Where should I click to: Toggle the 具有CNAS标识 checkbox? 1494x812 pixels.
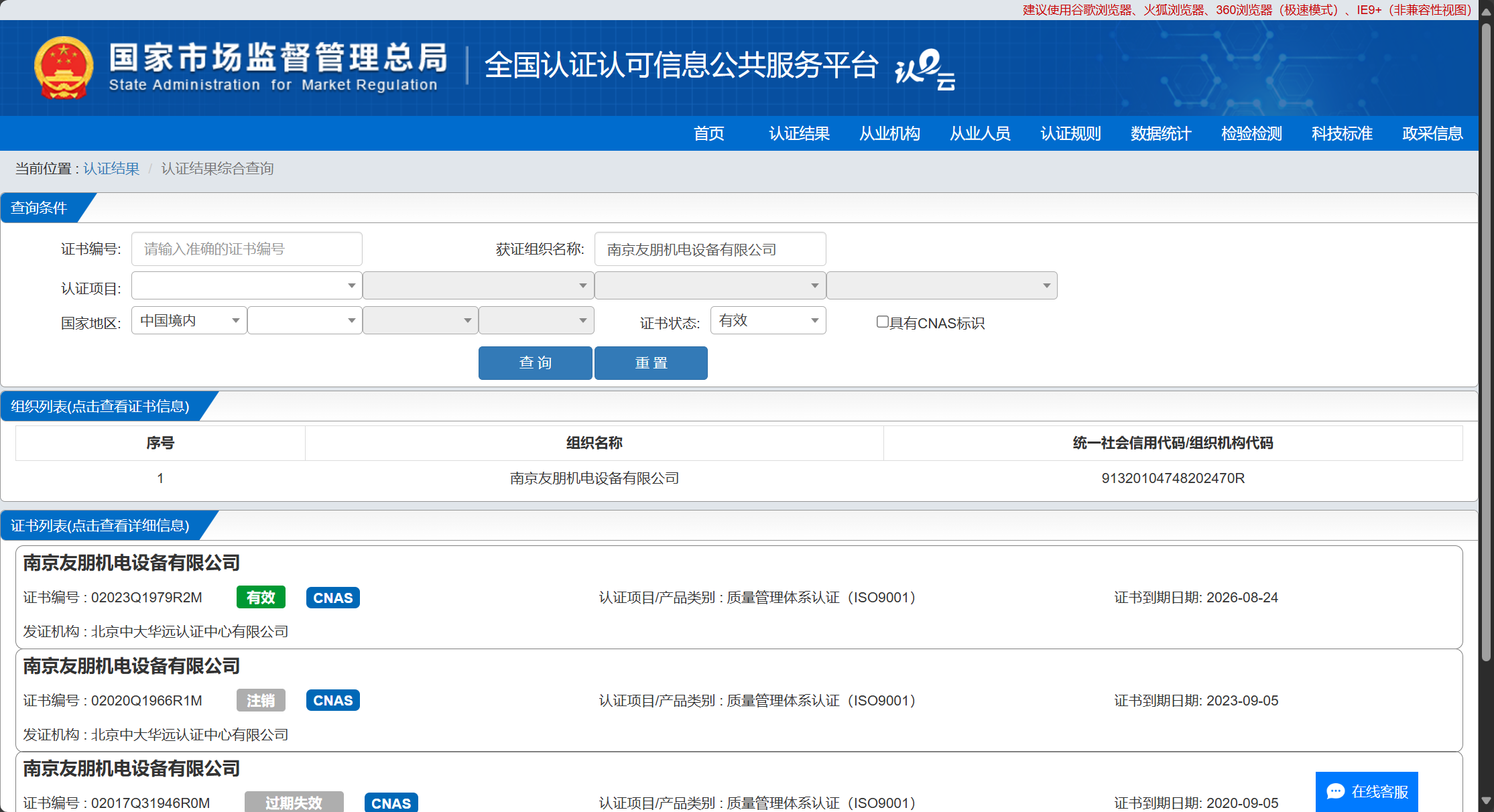click(883, 322)
